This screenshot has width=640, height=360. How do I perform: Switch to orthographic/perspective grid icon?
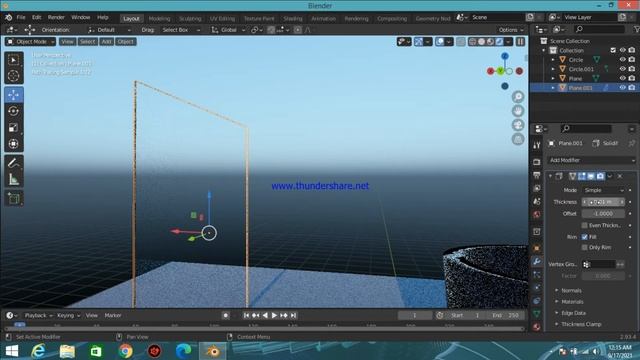pyautogui.click(x=518, y=140)
